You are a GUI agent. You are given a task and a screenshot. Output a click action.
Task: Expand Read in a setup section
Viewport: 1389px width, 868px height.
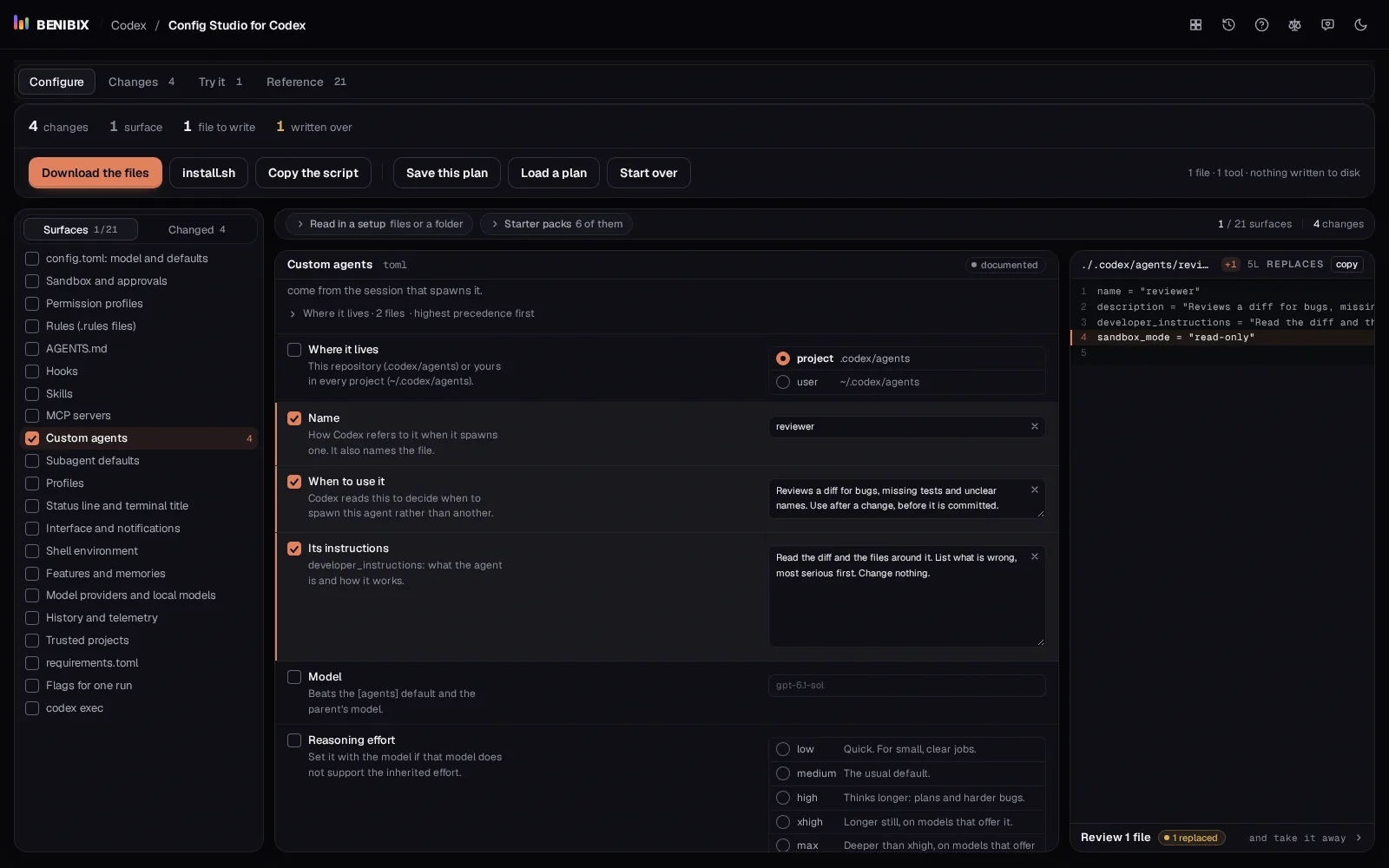pyautogui.click(x=379, y=224)
